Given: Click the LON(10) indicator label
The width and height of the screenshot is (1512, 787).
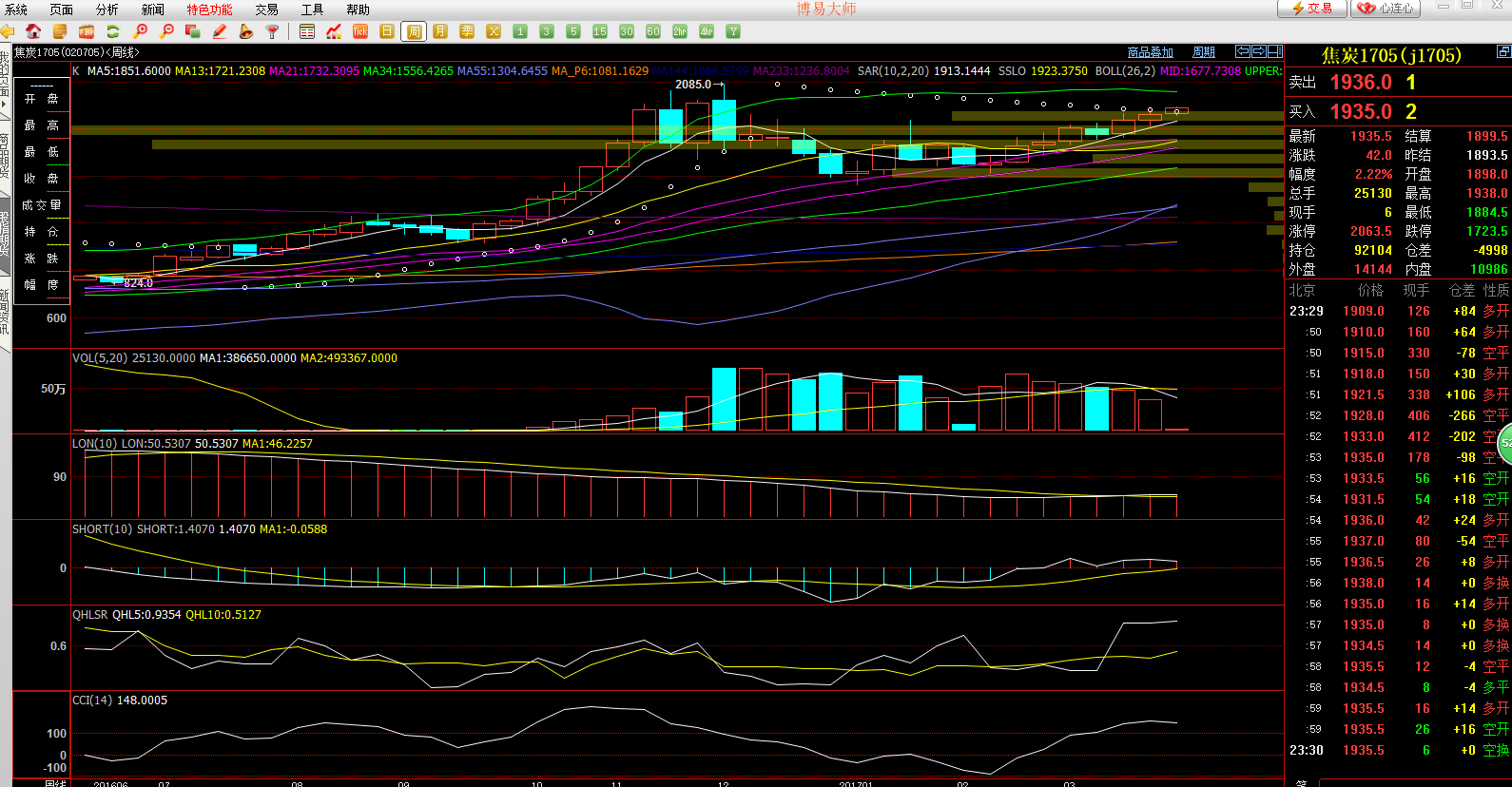Looking at the screenshot, I should click(95, 444).
